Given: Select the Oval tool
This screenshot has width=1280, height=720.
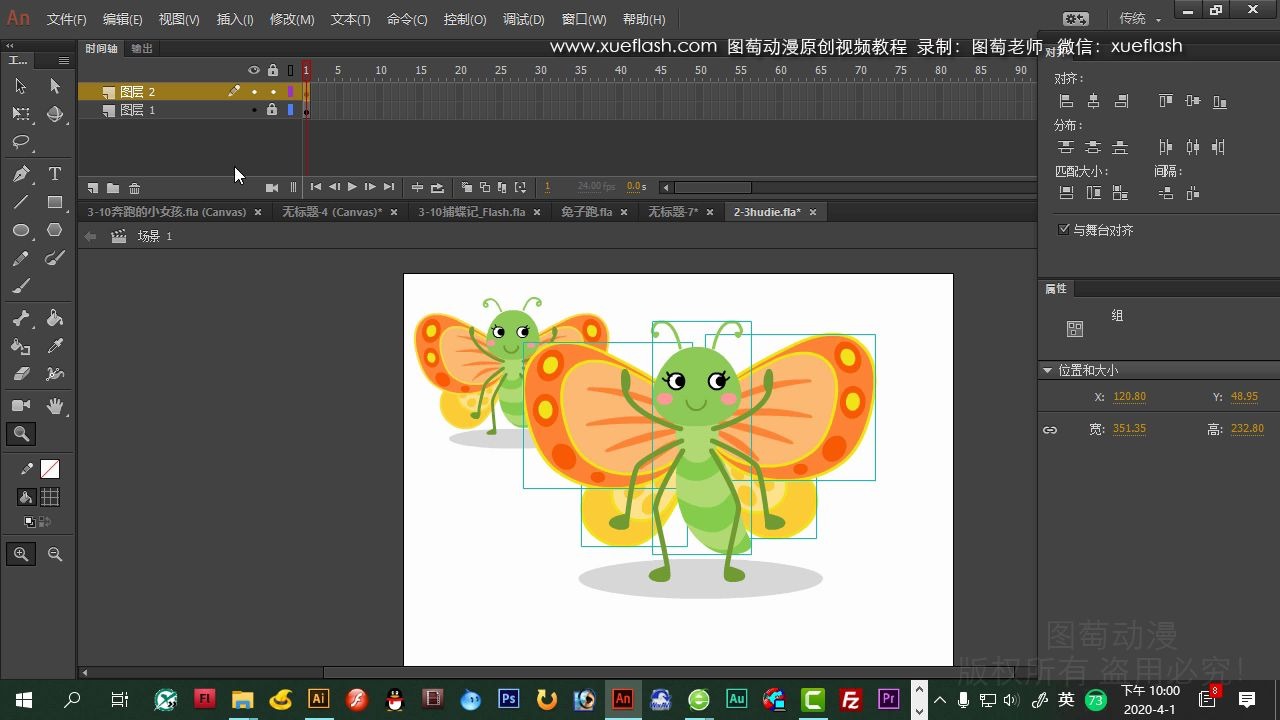Looking at the screenshot, I should [x=20, y=230].
